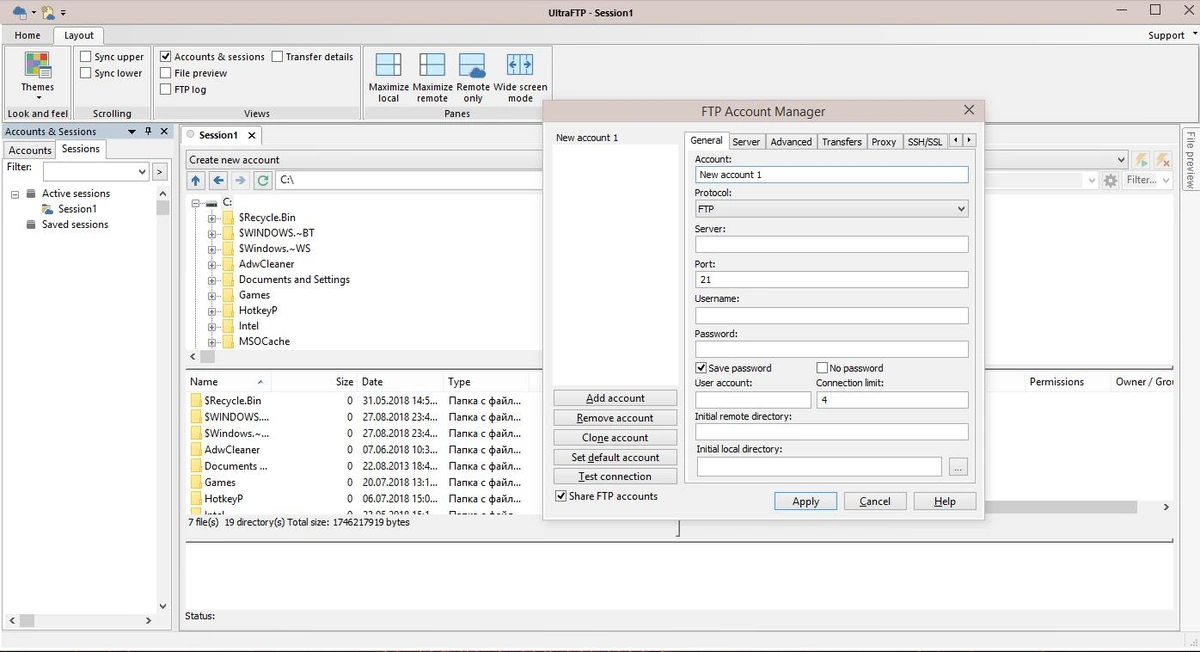The height and width of the screenshot is (652, 1200).
Task: Close the Session1 tab
Action: pos(252,135)
